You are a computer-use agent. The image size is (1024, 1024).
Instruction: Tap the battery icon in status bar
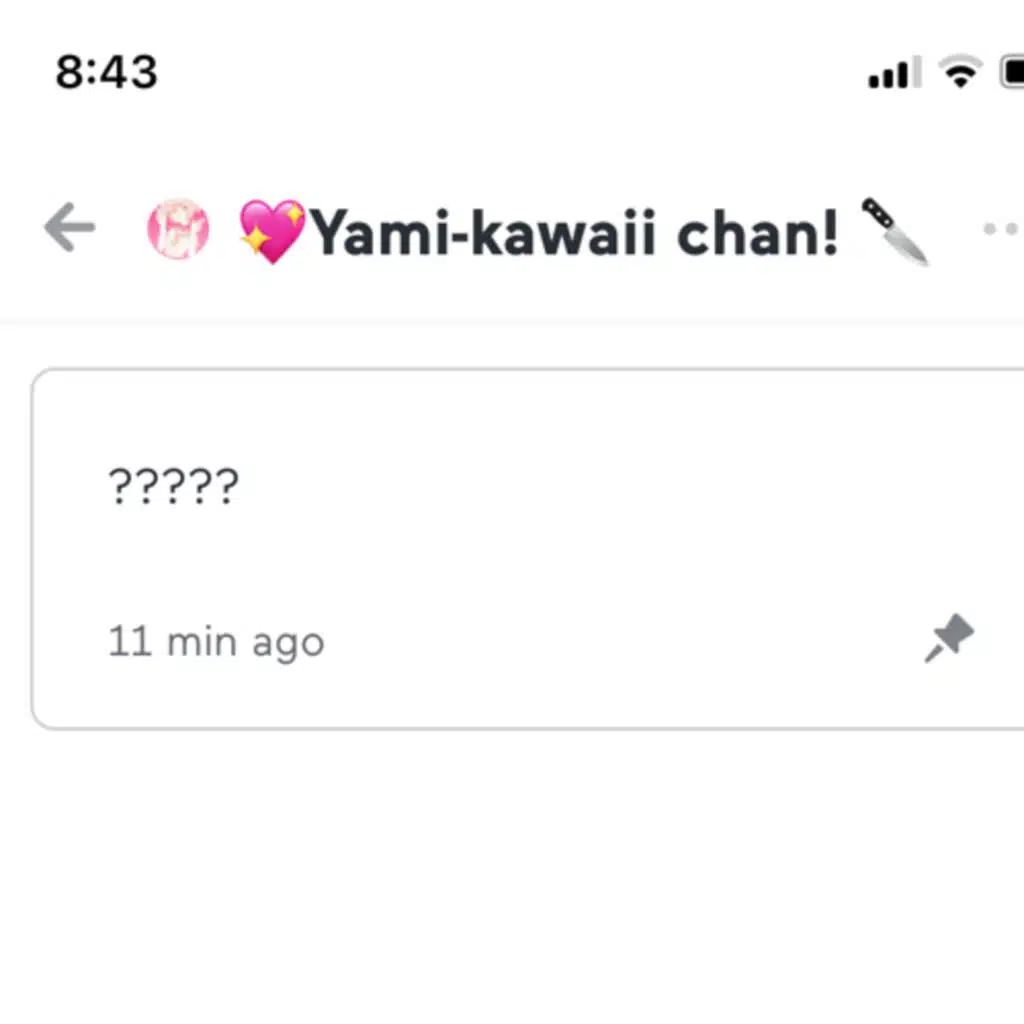point(1010,73)
